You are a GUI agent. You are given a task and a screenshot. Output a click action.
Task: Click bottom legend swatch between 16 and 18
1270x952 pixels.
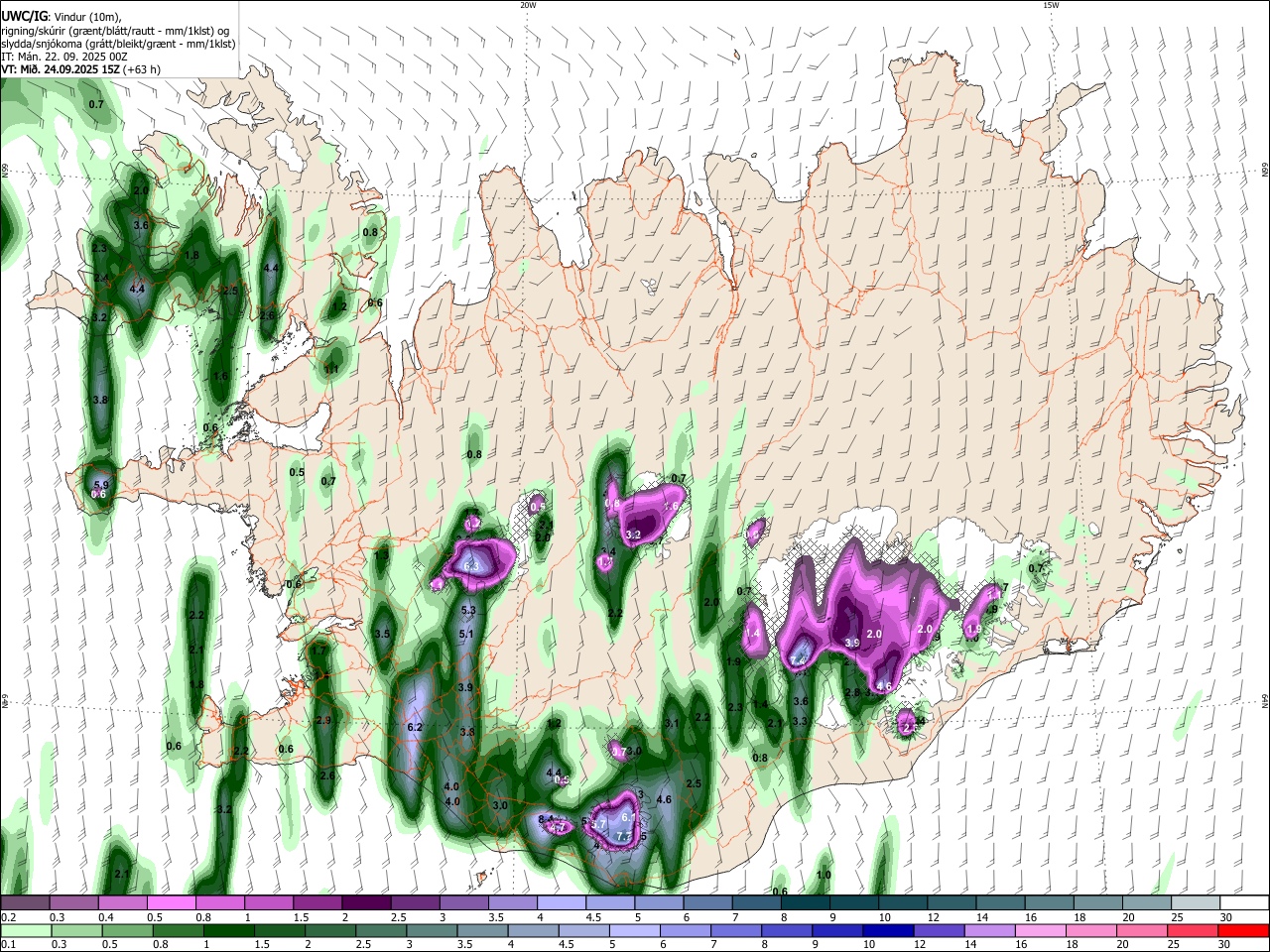coord(1042,930)
